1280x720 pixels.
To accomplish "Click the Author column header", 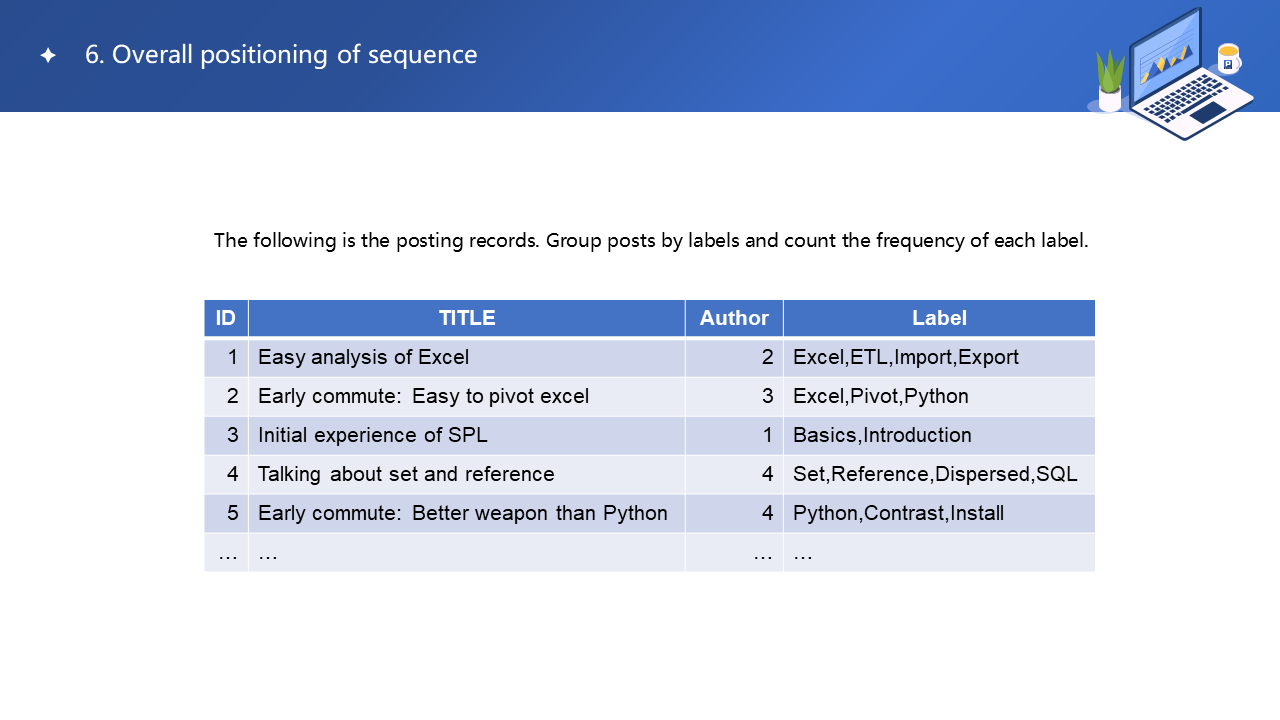I will (x=734, y=318).
